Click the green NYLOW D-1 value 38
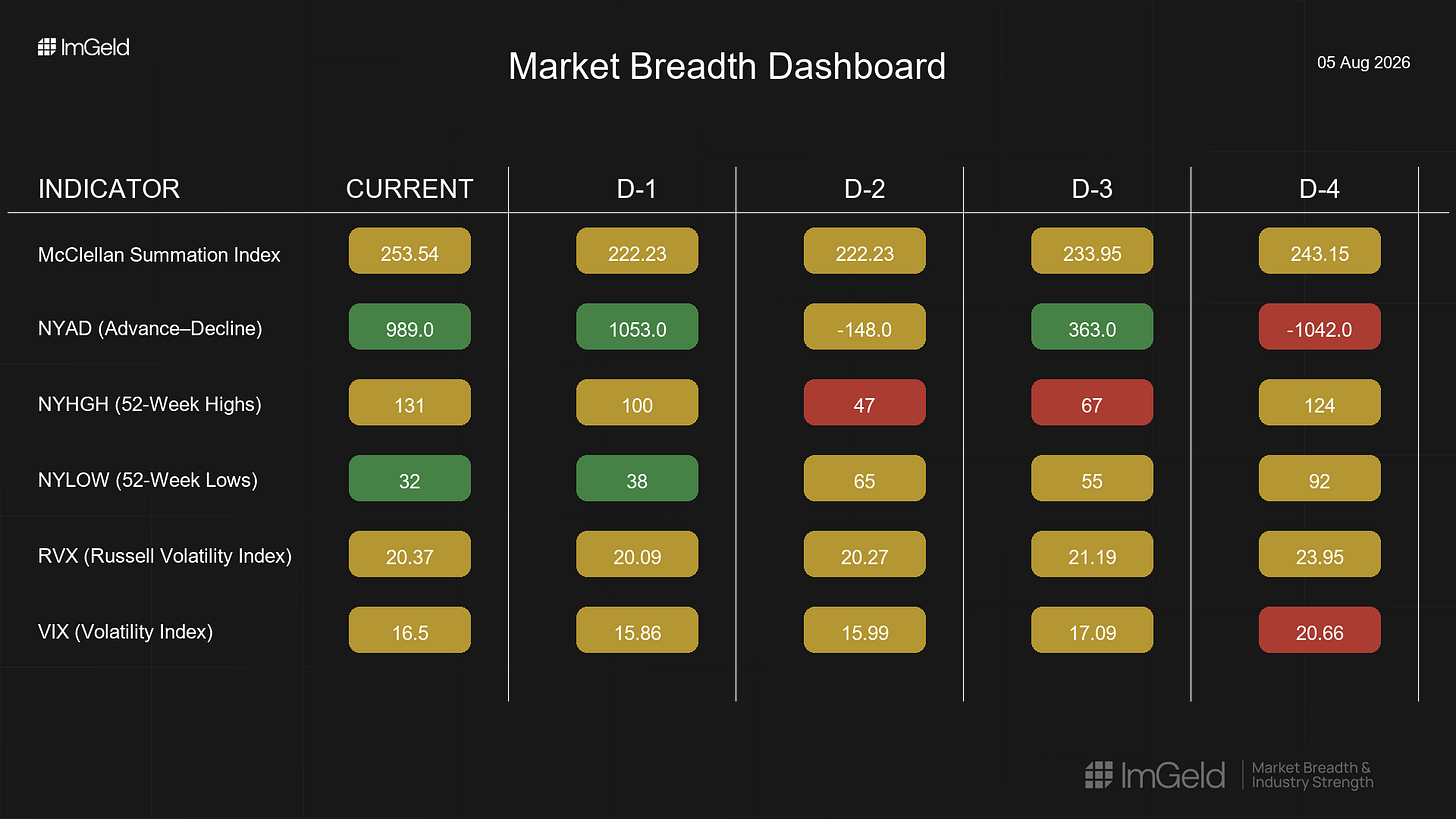1456x819 pixels. (637, 479)
